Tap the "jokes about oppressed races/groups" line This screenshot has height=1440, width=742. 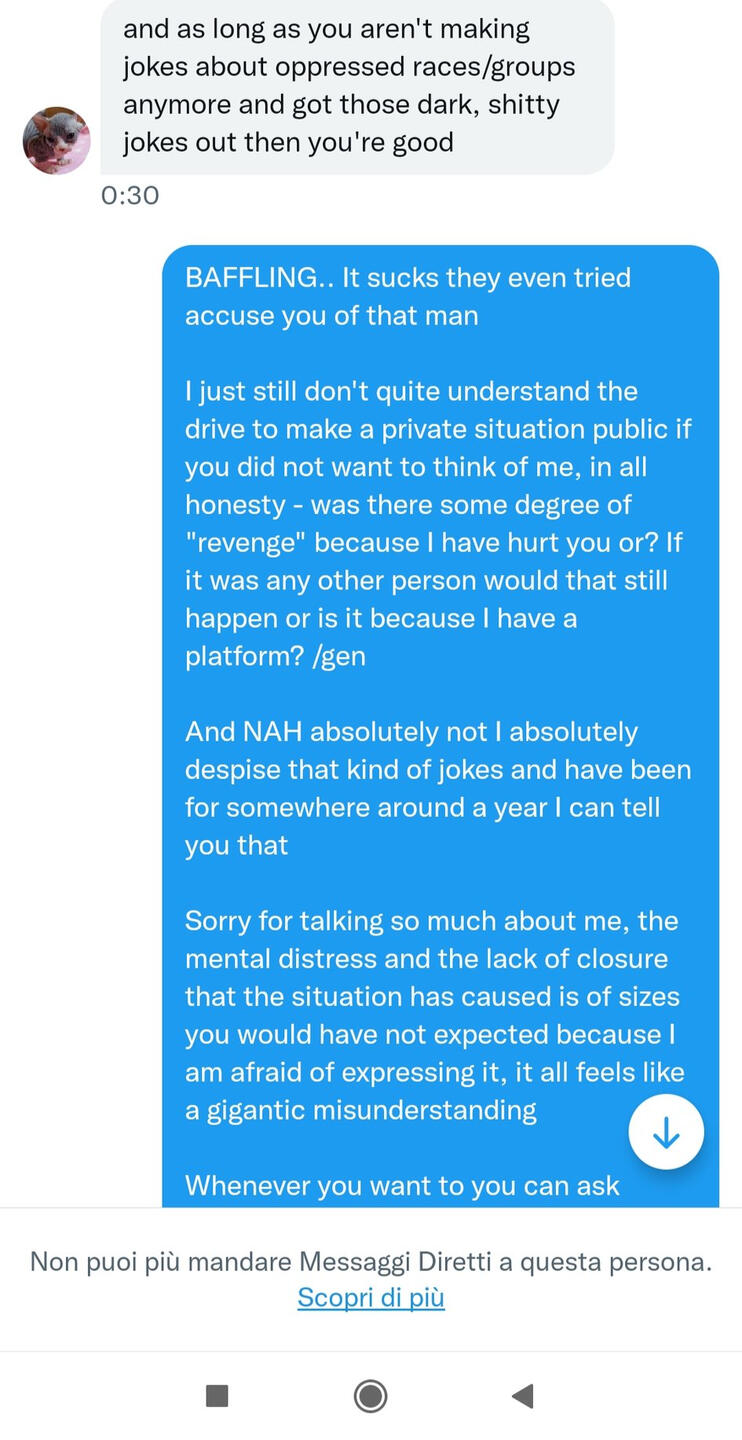click(x=349, y=67)
